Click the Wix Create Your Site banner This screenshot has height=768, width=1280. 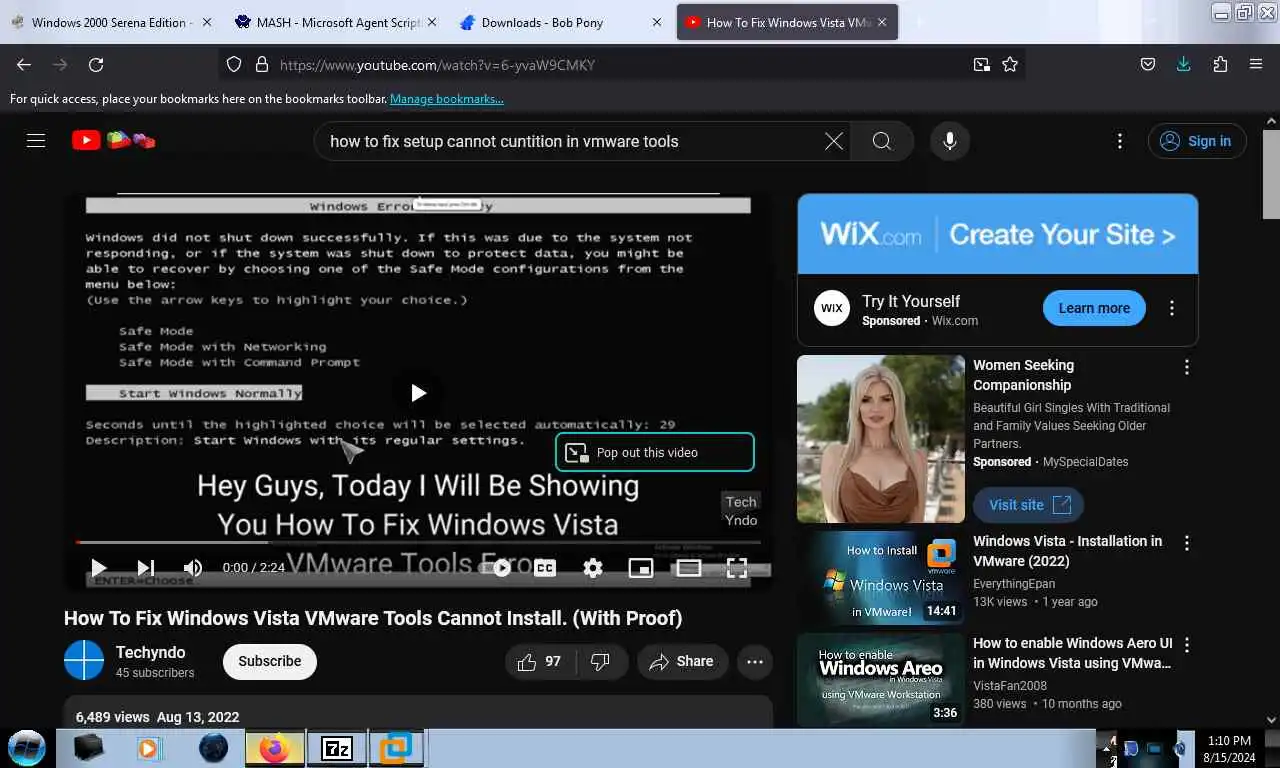tap(997, 234)
